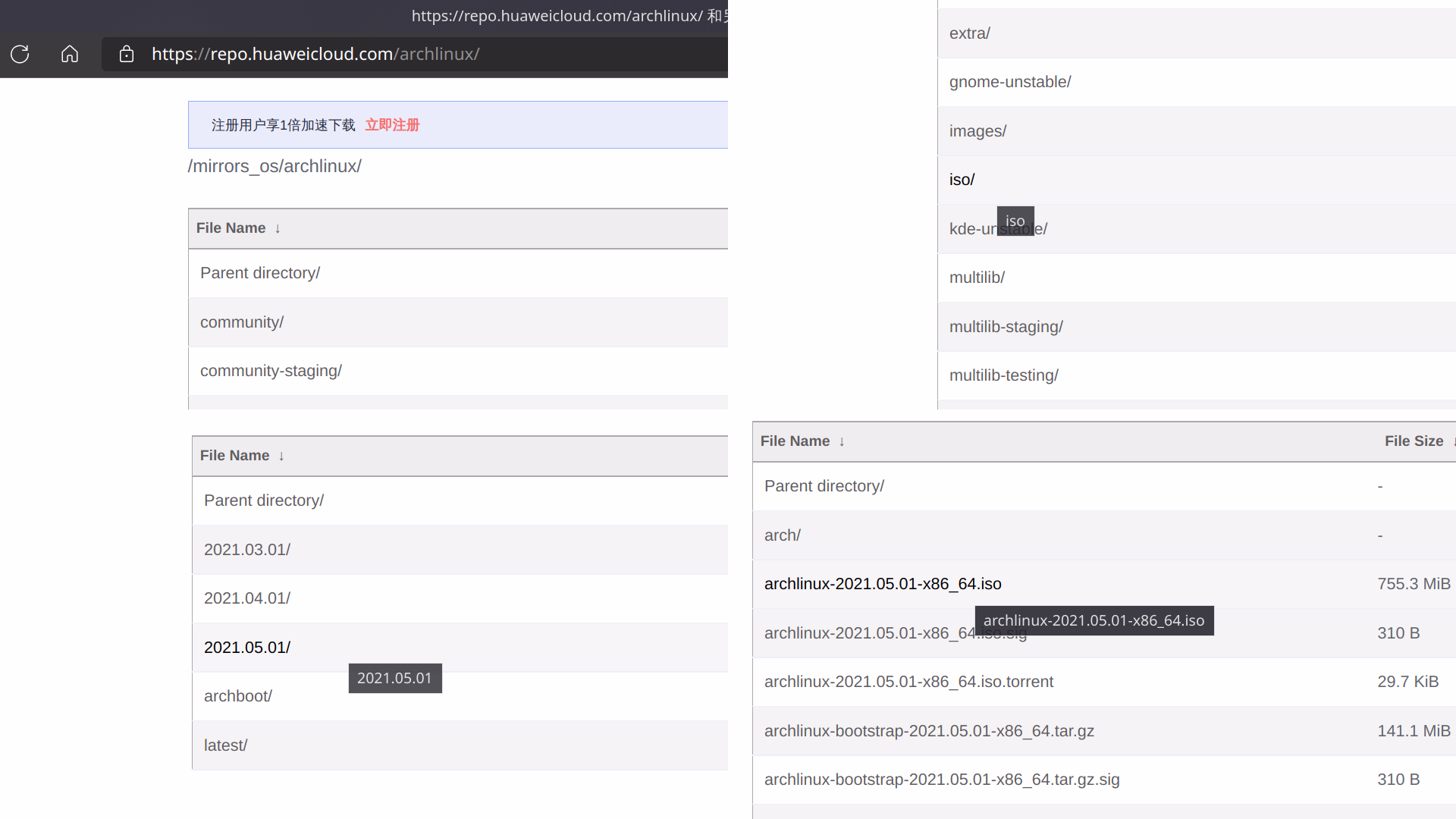Image resolution: width=1456 pixels, height=819 pixels.
Task: Open the latest/ folder link
Action: coord(225,745)
